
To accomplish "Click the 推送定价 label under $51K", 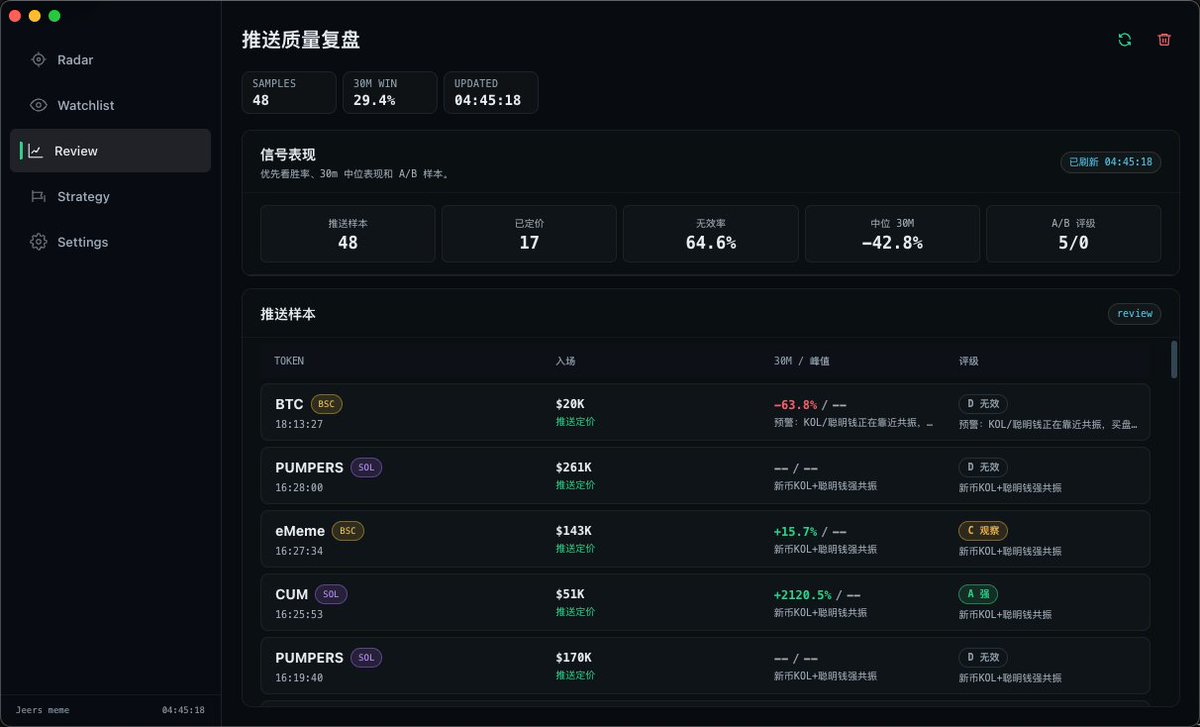I will pyautogui.click(x=576, y=612).
